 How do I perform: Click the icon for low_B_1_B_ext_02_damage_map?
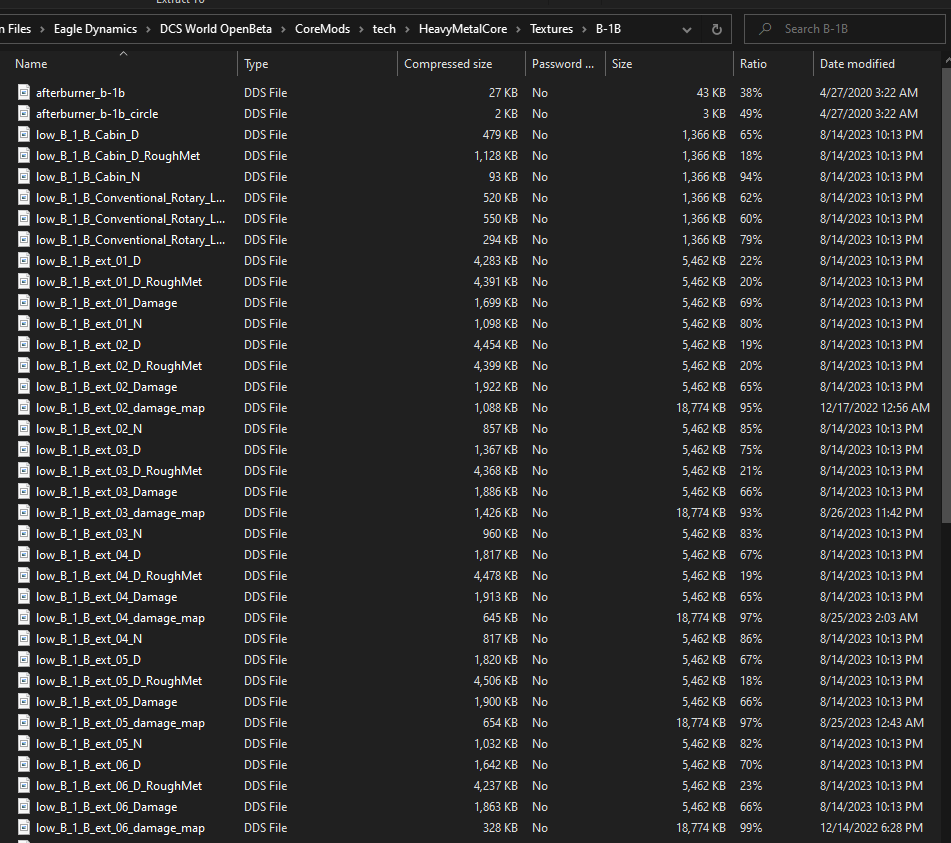coord(24,408)
